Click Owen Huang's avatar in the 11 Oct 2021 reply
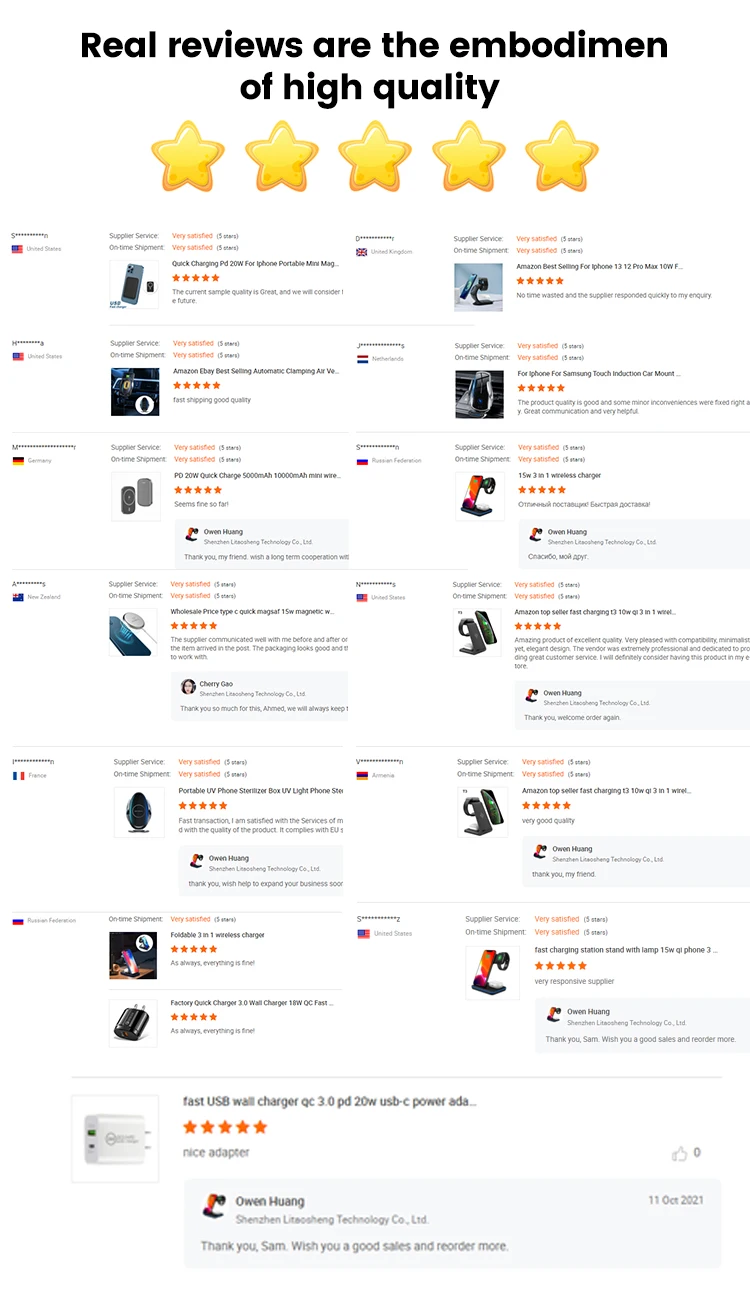This screenshot has width=750, height=1292. [x=213, y=1207]
